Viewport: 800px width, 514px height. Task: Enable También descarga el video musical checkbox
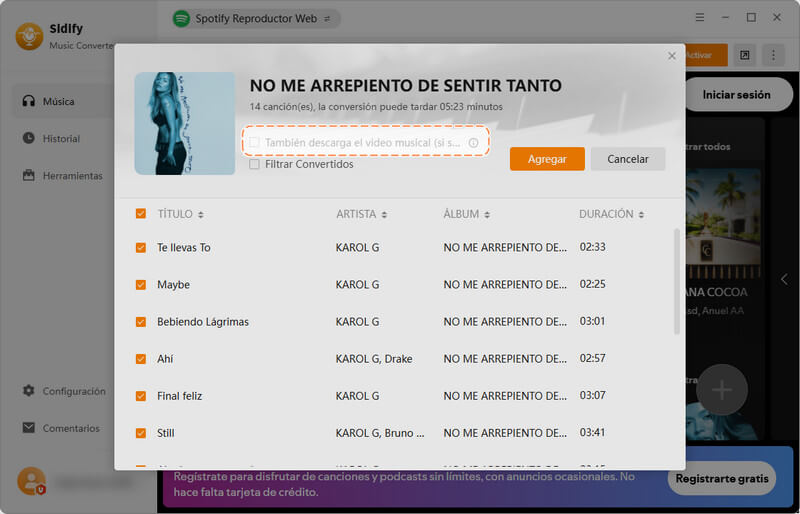point(254,142)
